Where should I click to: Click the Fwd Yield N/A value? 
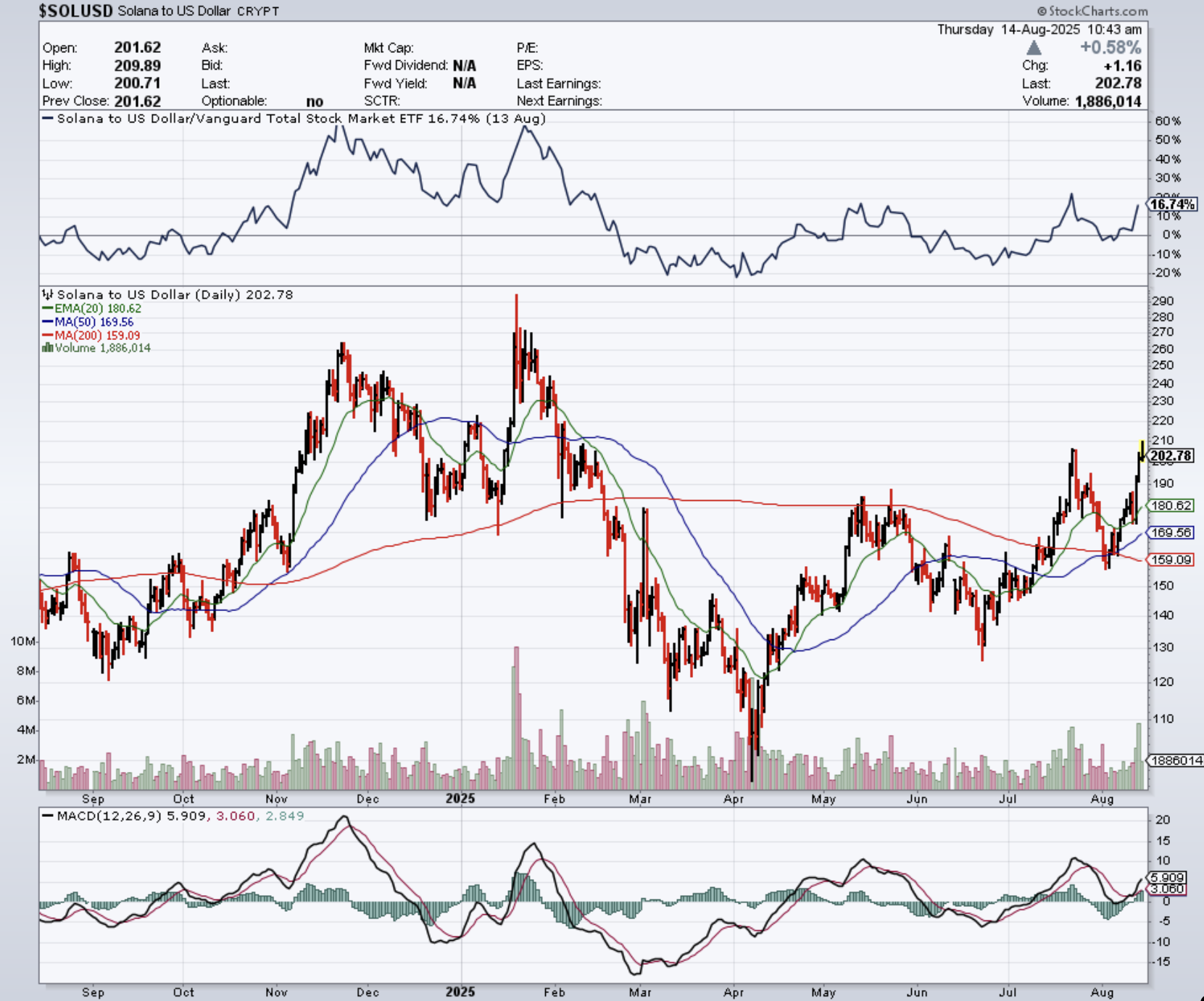tap(465, 83)
